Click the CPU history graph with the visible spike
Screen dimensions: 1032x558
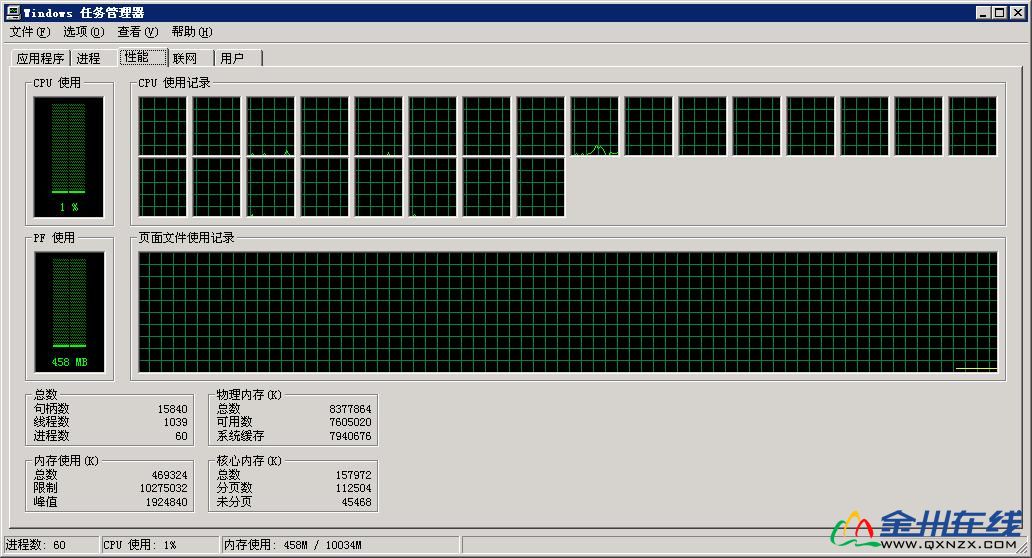594,126
